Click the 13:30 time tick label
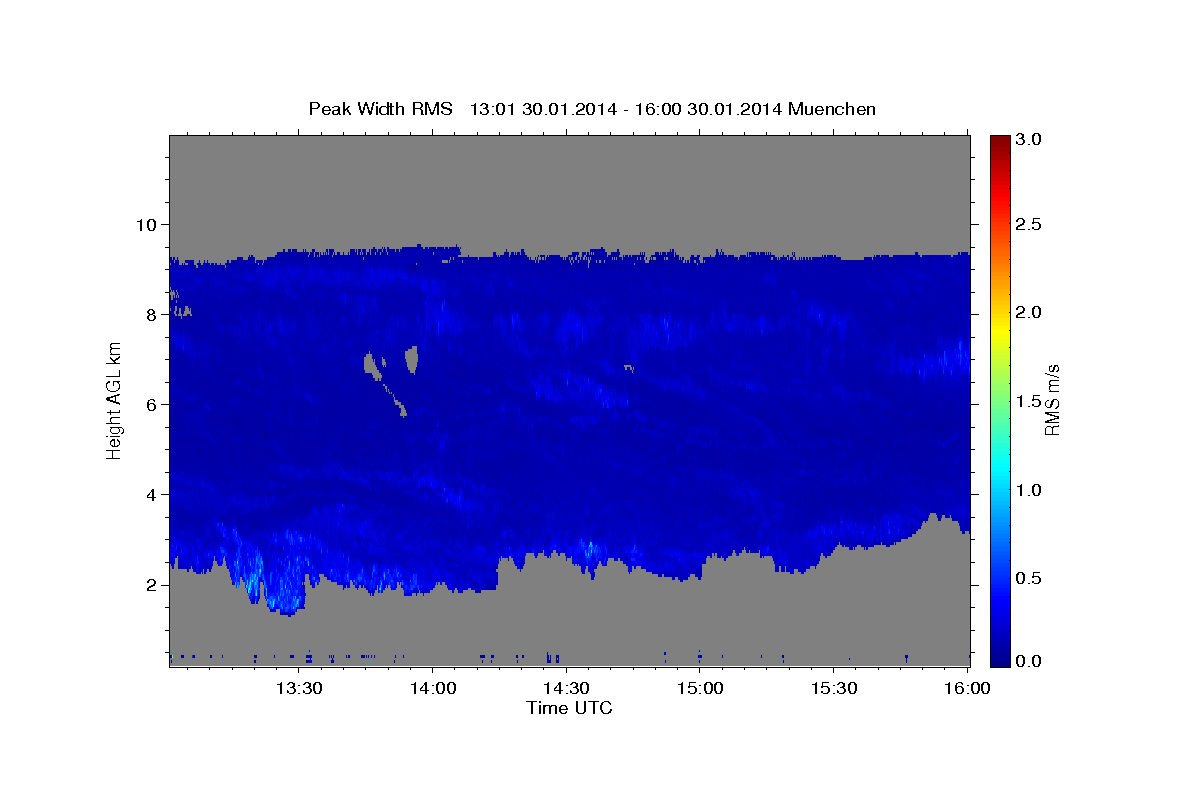Viewport: 1200px width, 800px height. (298, 689)
